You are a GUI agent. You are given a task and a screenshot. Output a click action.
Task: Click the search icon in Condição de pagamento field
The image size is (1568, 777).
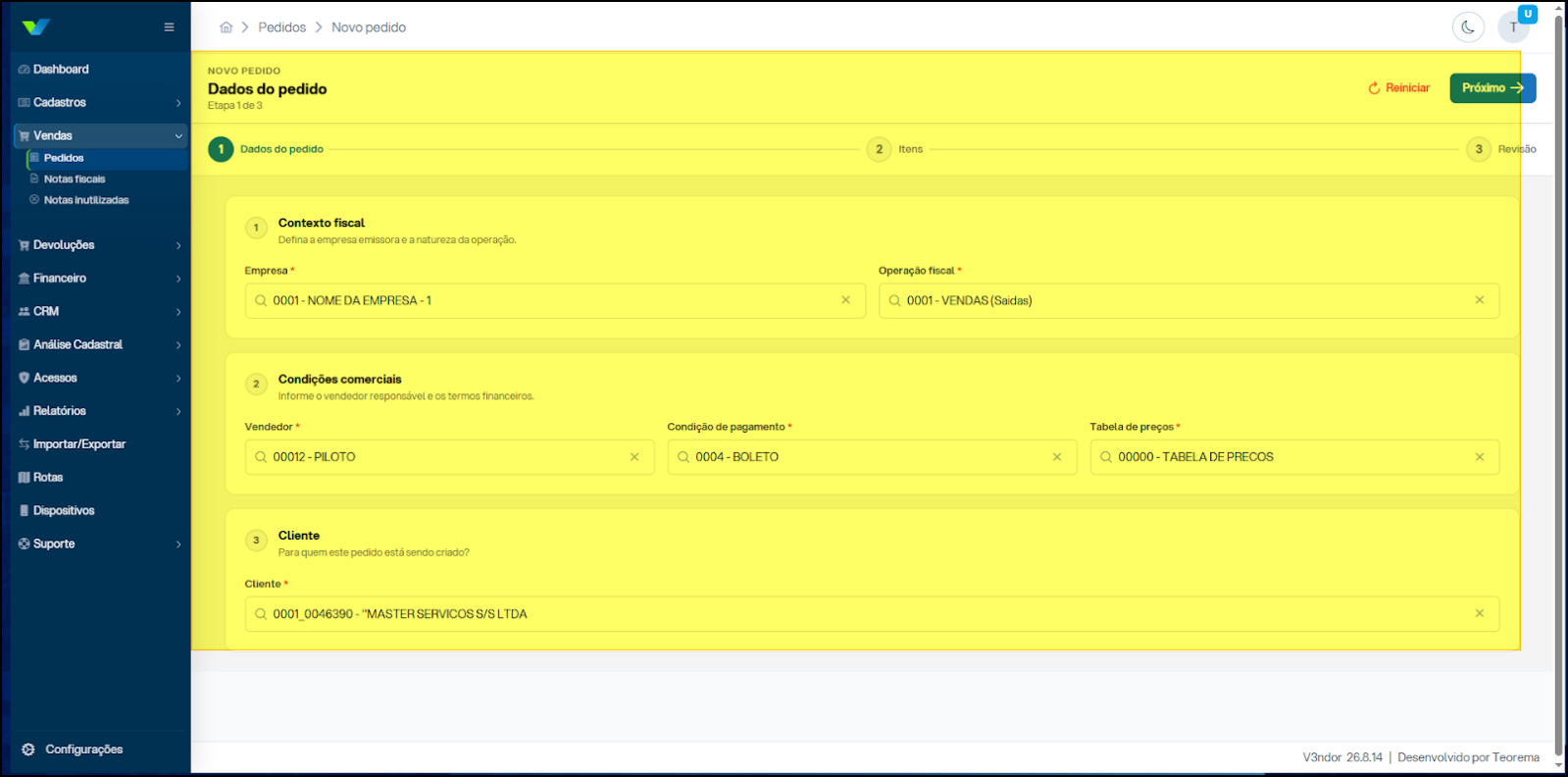coord(683,457)
